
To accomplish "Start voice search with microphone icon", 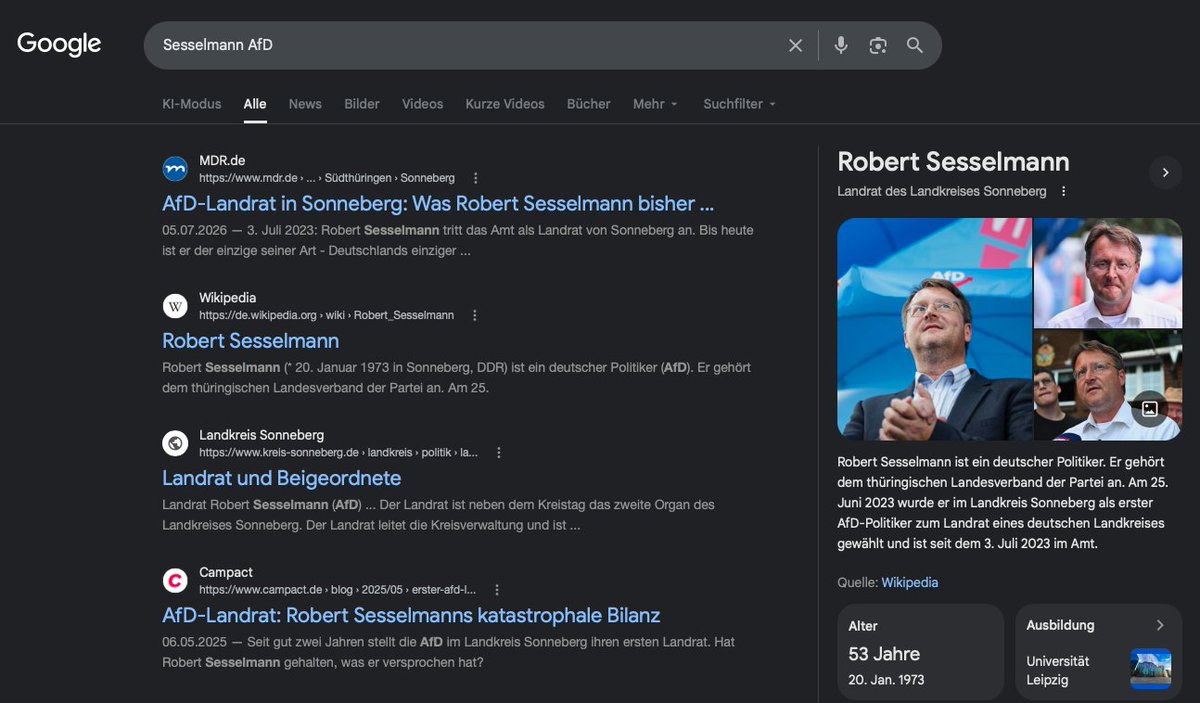I will point(841,45).
